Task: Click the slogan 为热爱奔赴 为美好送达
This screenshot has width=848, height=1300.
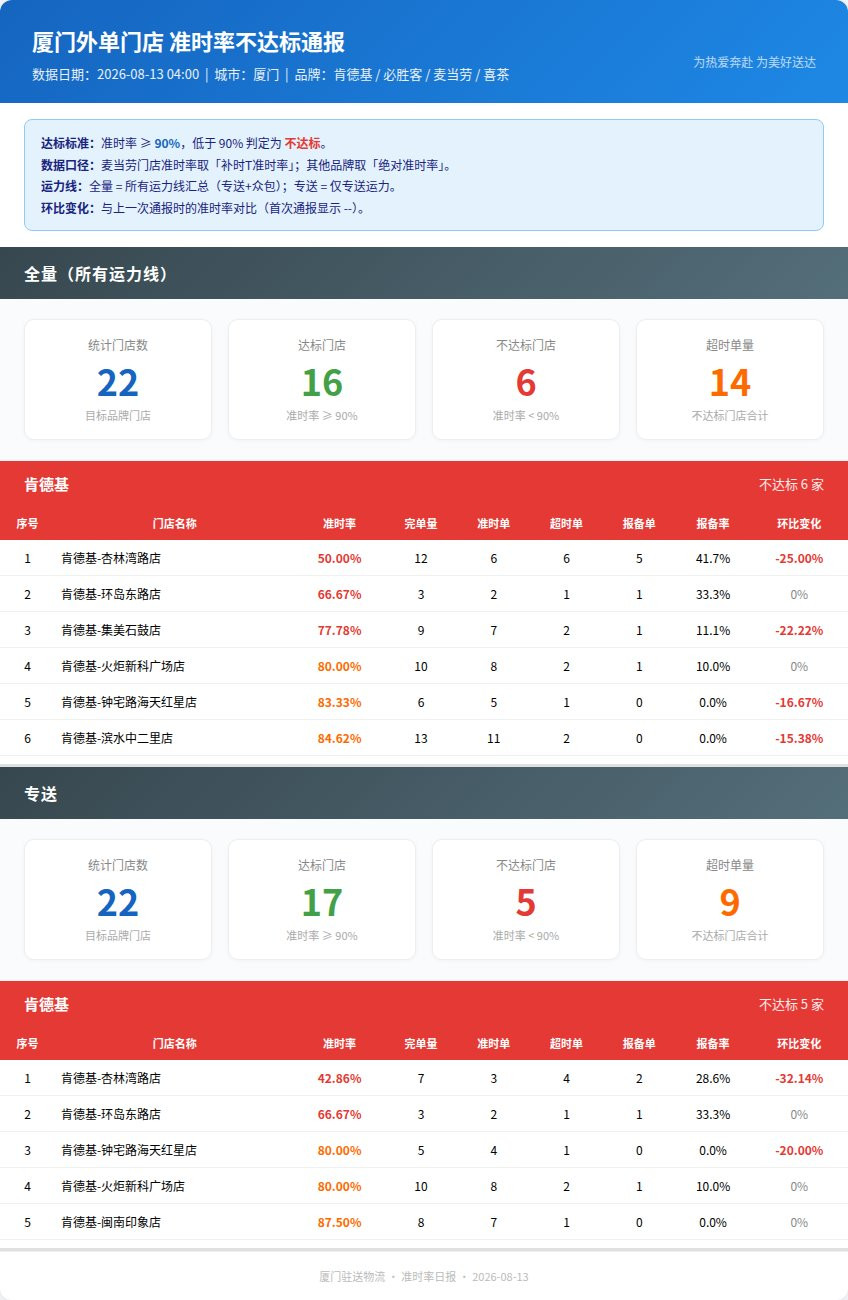Action: click(755, 62)
